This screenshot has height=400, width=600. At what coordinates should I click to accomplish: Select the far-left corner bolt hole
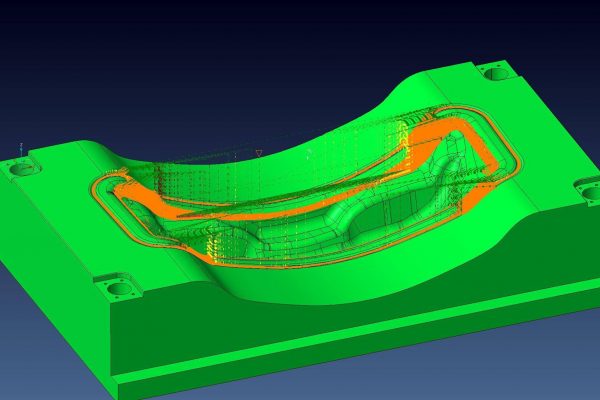pyautogui.click(x=20, y=168)
